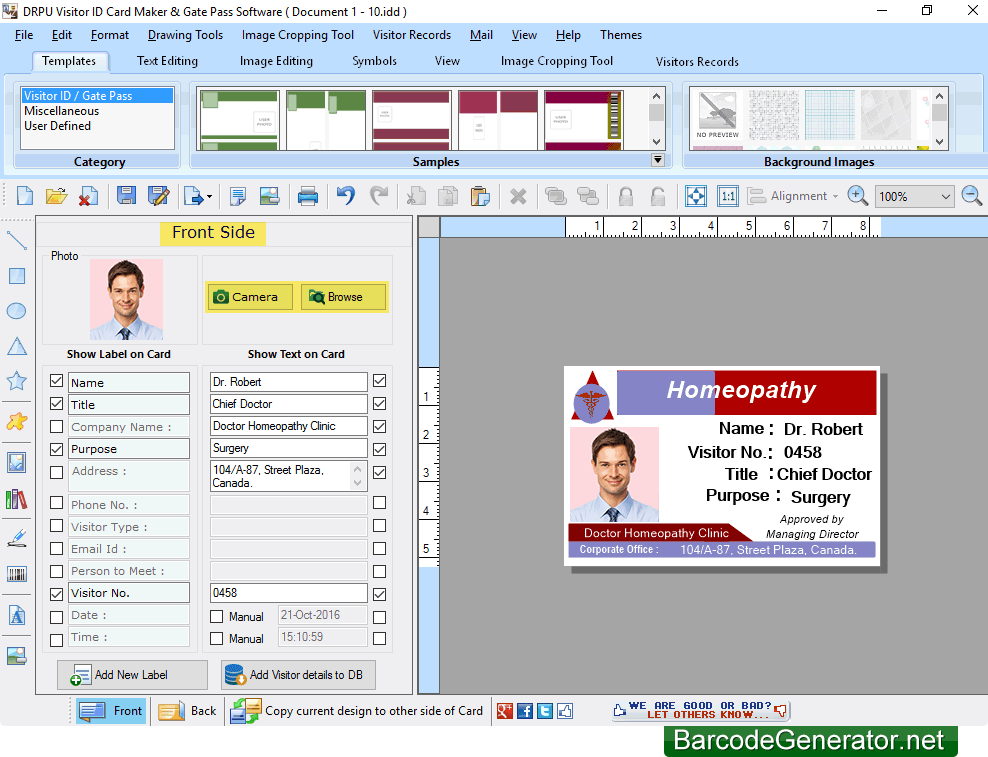Check the Manual time checkbox
The width and height of the screenshot is (988, 757).
(216, 638)
